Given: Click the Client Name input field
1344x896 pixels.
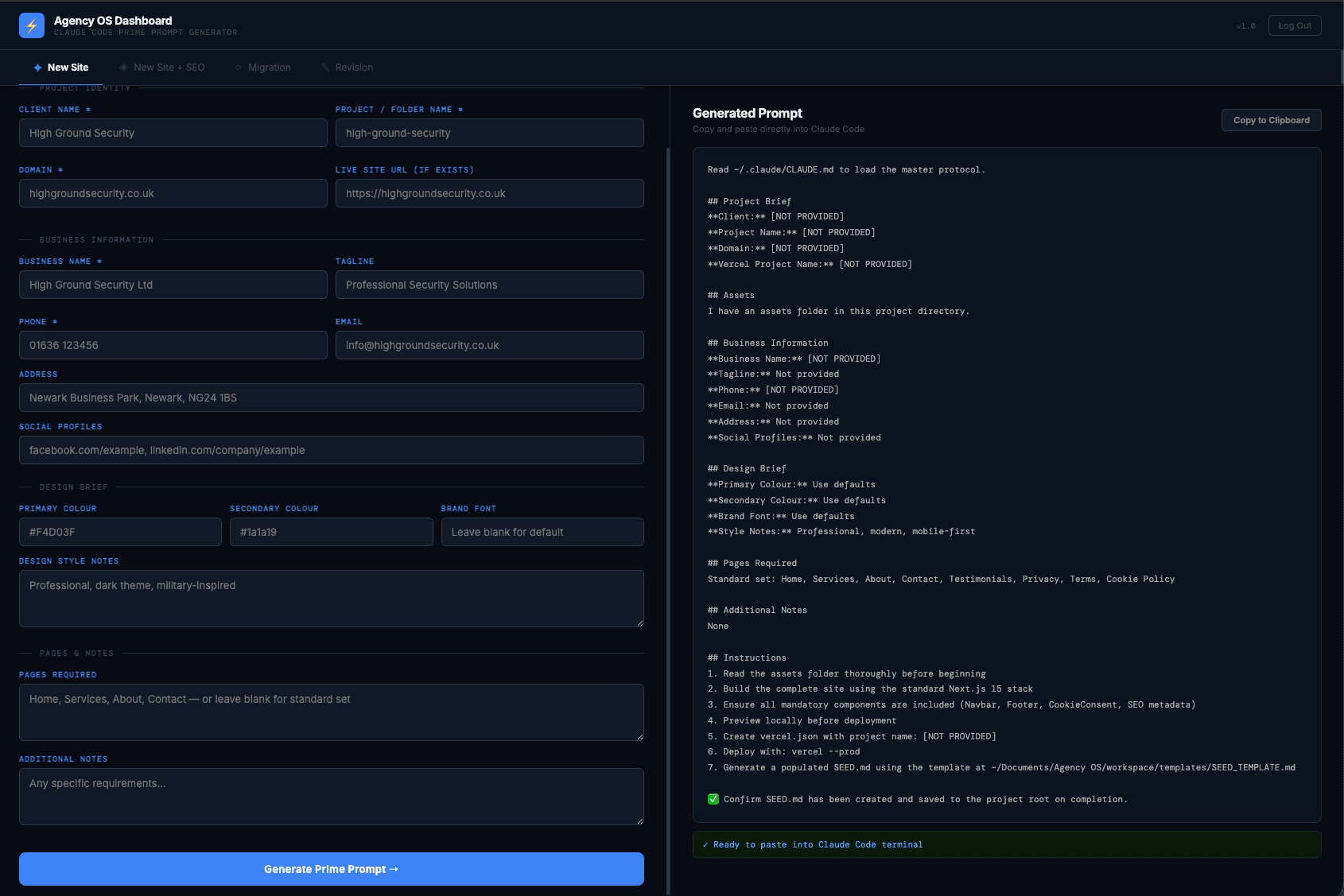Looking at the screenshot, I should [173, 133].
